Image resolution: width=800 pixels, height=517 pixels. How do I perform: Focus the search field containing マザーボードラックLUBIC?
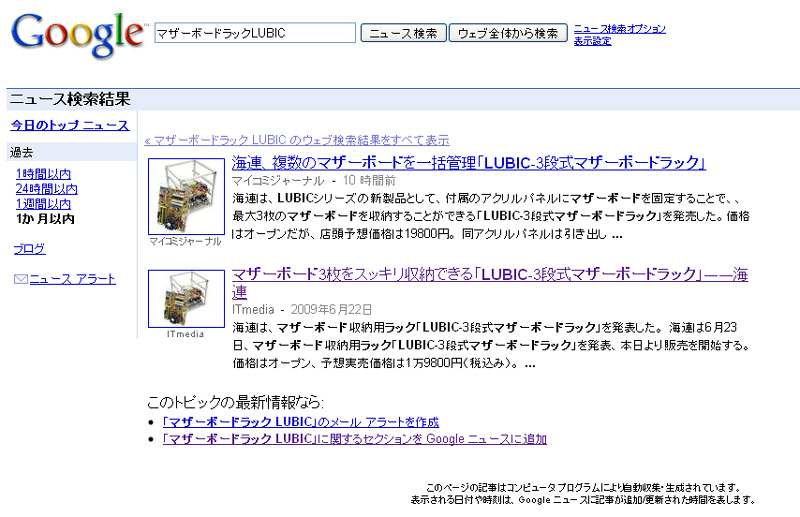pyautogui.click(x=255, y=33)
